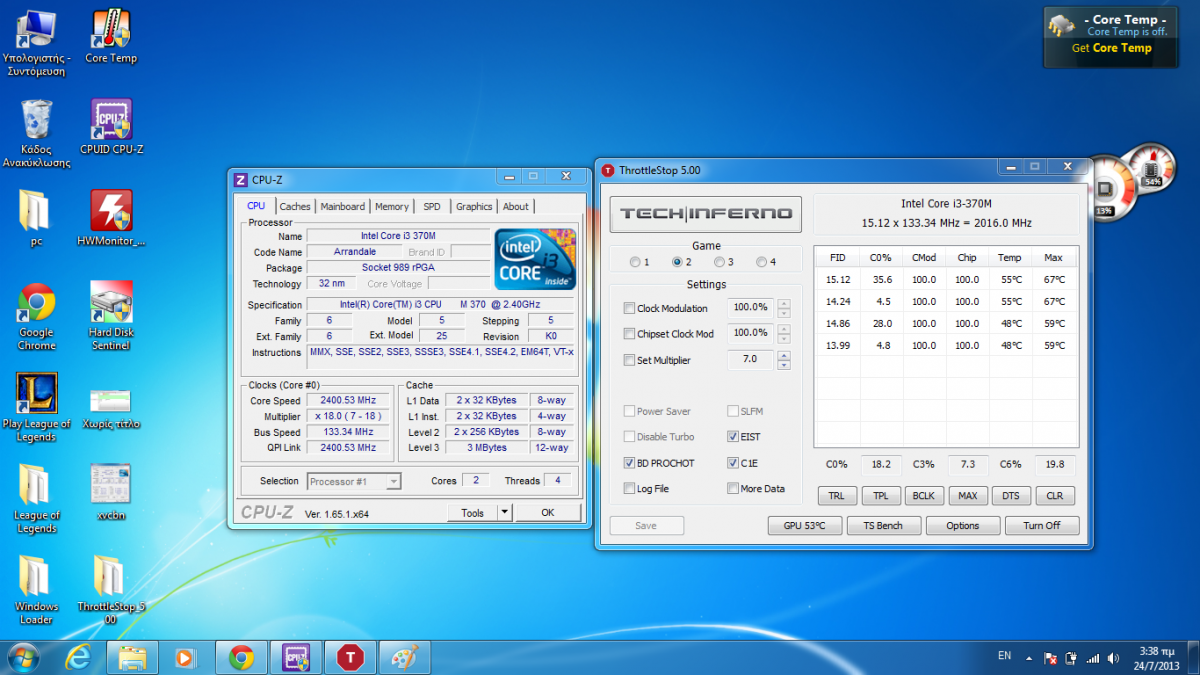Click the Turn Off button in ThrottleStop
Viewport: 1200px width, 675px height.
1041,525
